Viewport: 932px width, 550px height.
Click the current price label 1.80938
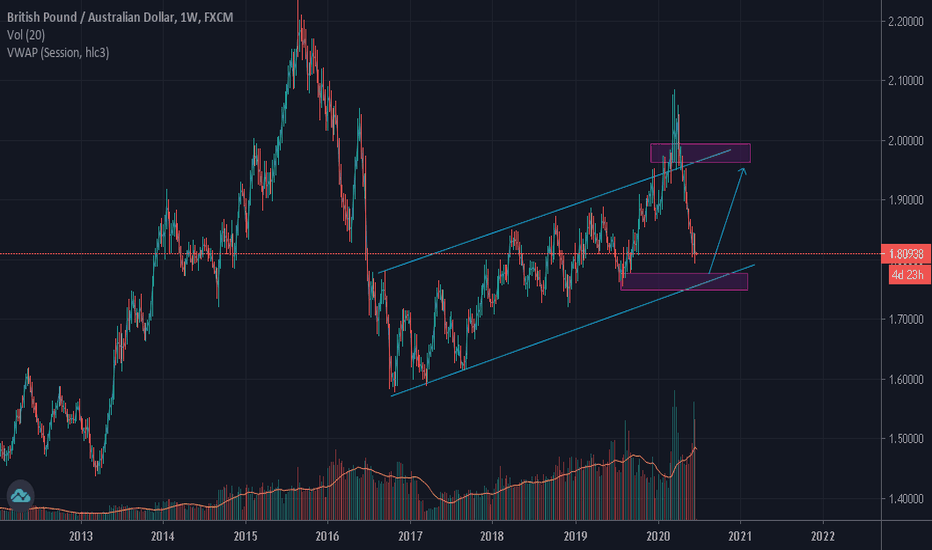(906, 254)
